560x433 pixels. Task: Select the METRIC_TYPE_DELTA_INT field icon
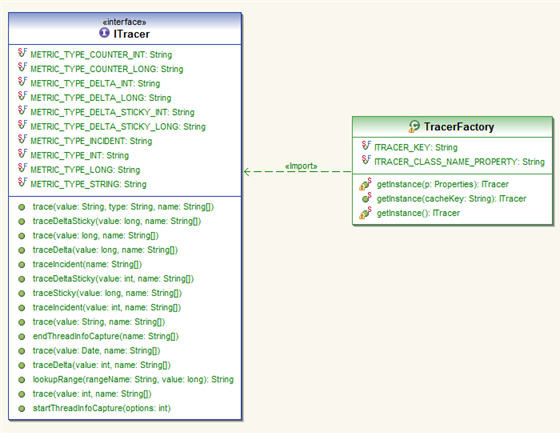[x=22, y=82]
